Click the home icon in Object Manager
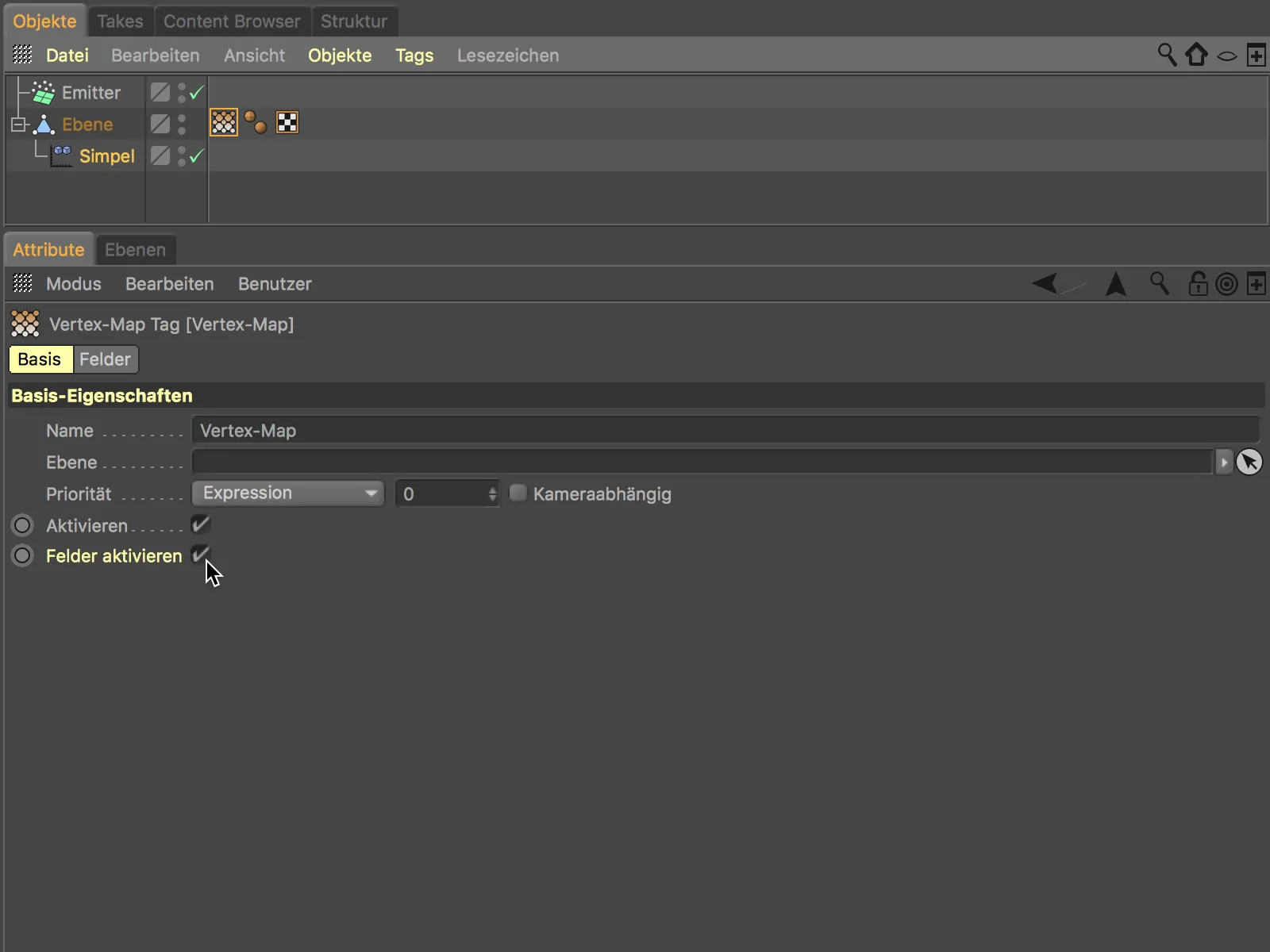Viewport: 1270px width, 952px height. (1196, 55)
